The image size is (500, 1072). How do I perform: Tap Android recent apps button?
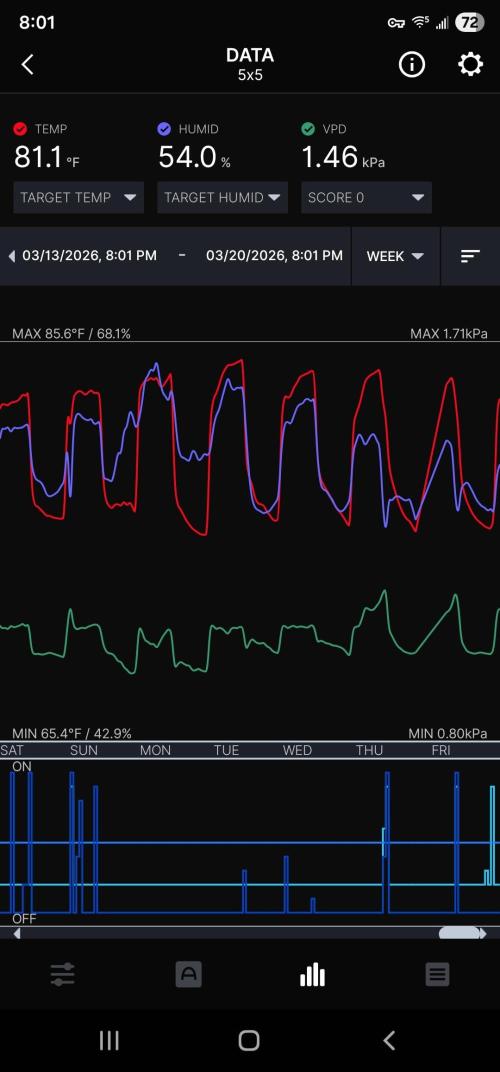click(x=109, y=1041)
